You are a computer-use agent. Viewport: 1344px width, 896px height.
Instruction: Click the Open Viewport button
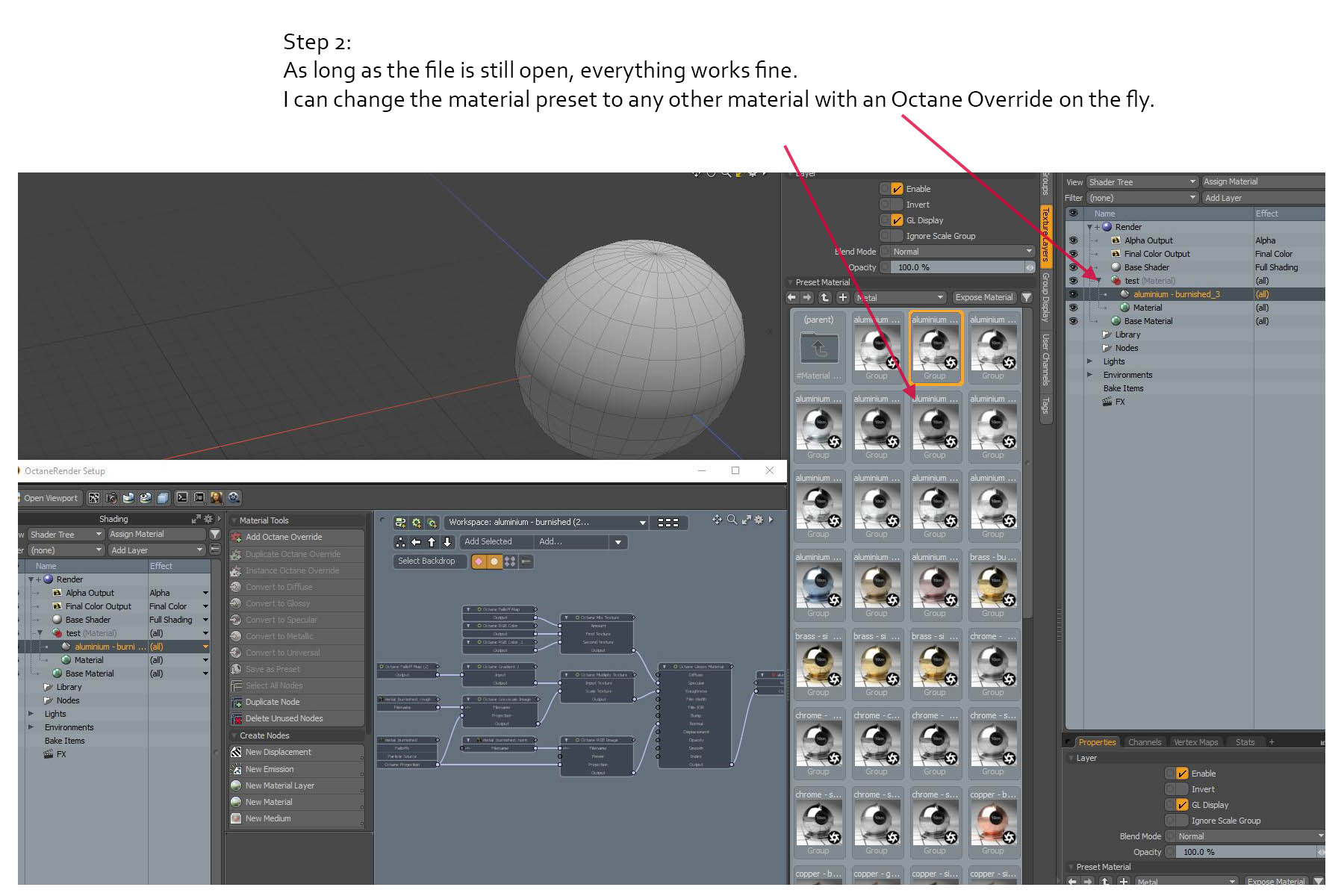(51, 498)
